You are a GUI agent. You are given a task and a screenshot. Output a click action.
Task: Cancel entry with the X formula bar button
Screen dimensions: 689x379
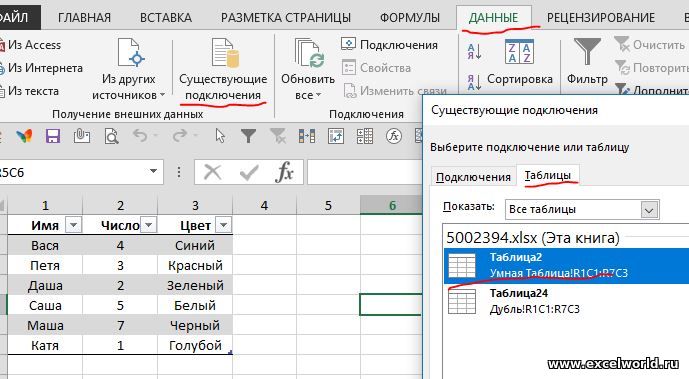coord(213,172)
